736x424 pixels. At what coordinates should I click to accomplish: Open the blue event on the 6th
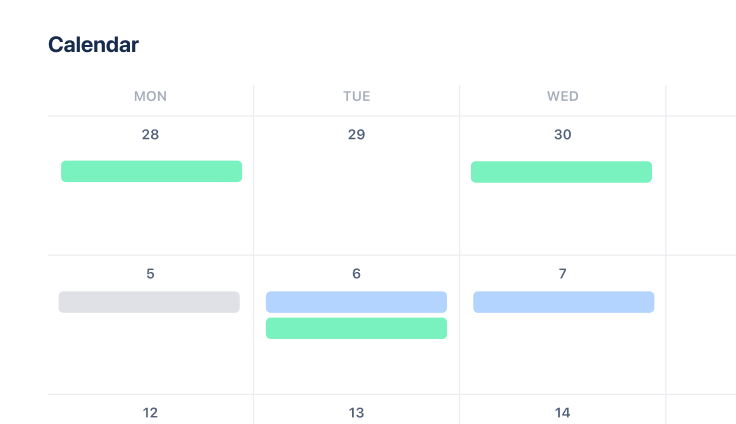pyautogui.click(x=356, y=302)
